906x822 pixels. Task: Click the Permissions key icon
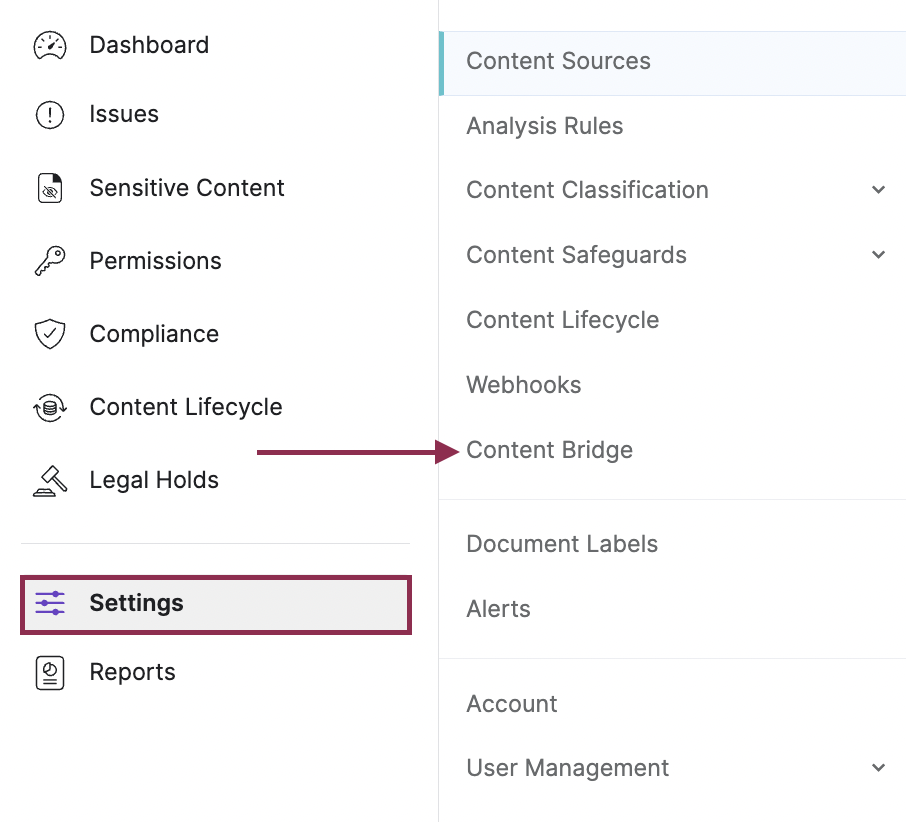coord(50,261)
